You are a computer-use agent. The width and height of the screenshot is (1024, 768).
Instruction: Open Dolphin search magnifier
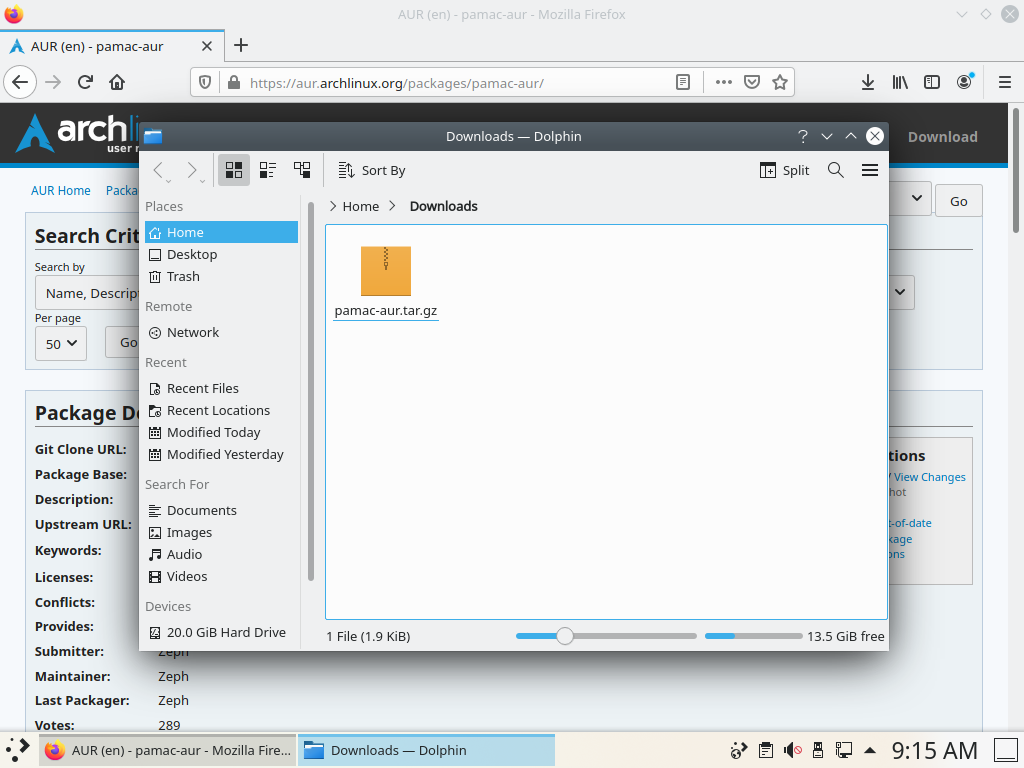835,170
